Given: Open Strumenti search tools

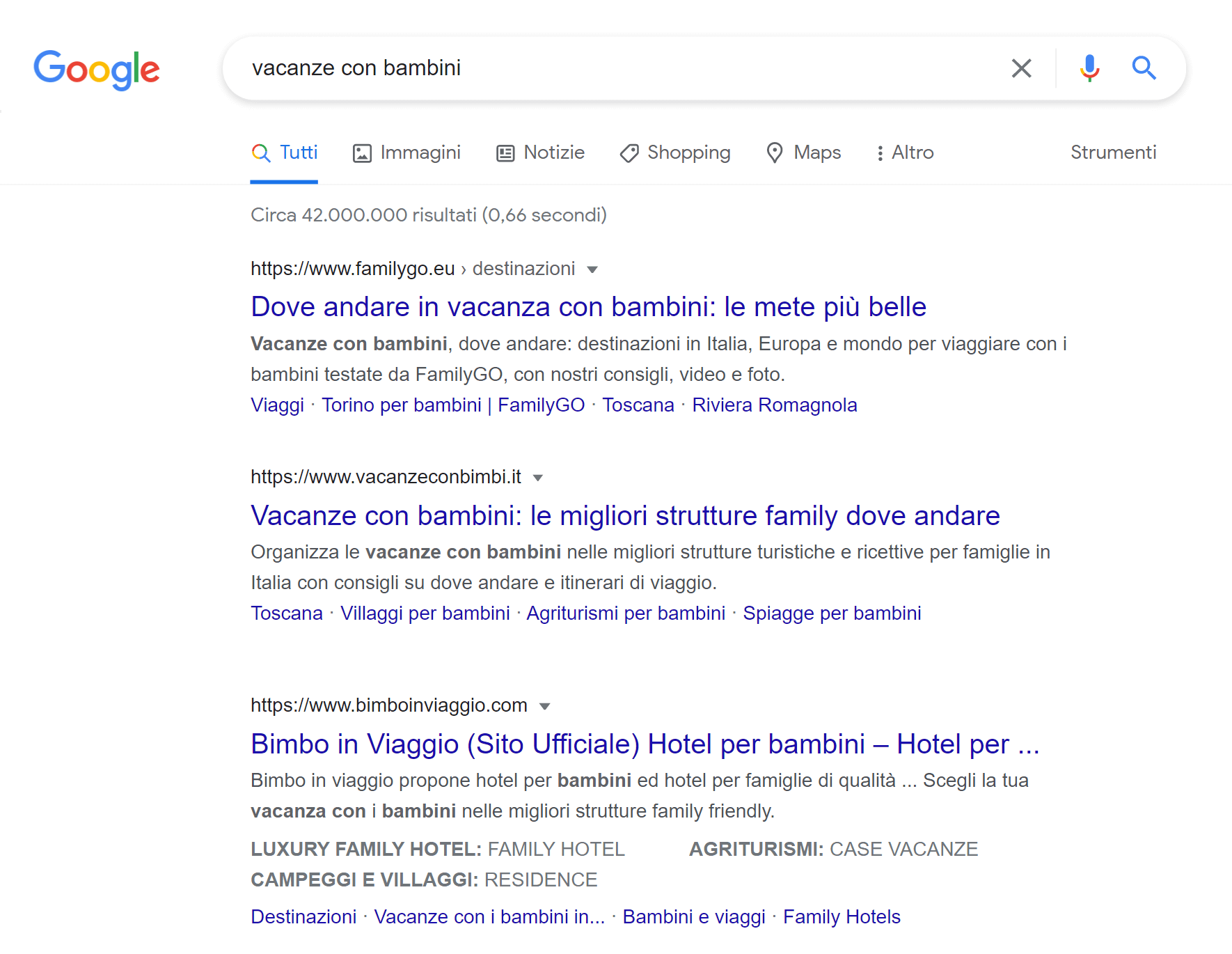Looking at the screenshot, I should point(1113,153).
